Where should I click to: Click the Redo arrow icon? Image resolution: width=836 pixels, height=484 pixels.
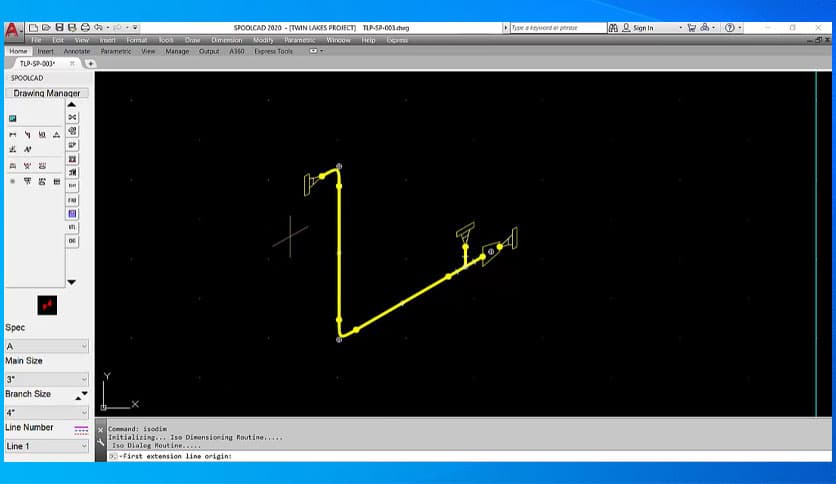(x=117, y=28)
